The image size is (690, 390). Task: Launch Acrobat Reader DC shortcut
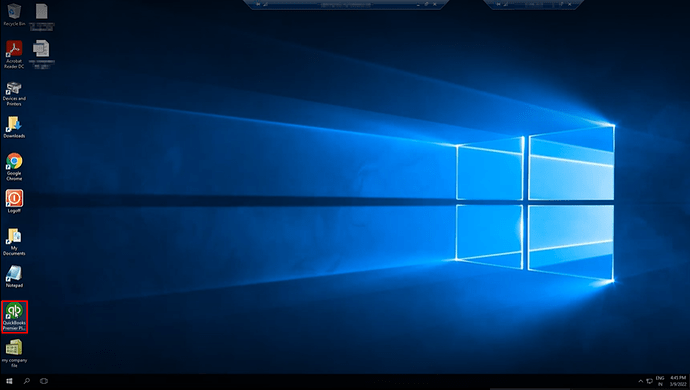click(14, 54)
